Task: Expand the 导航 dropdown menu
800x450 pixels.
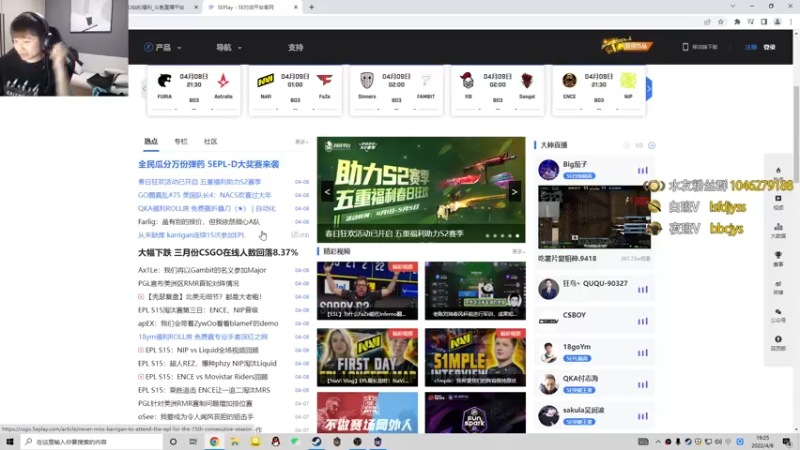Action: [229, 47]
